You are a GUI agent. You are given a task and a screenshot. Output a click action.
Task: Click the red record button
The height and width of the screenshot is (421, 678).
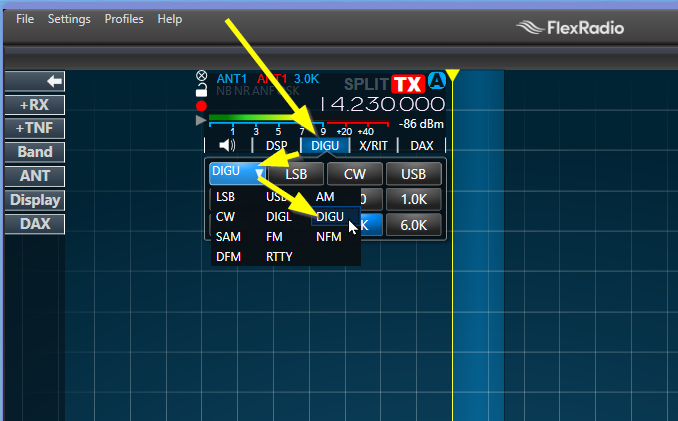click(x=201, y=105)
